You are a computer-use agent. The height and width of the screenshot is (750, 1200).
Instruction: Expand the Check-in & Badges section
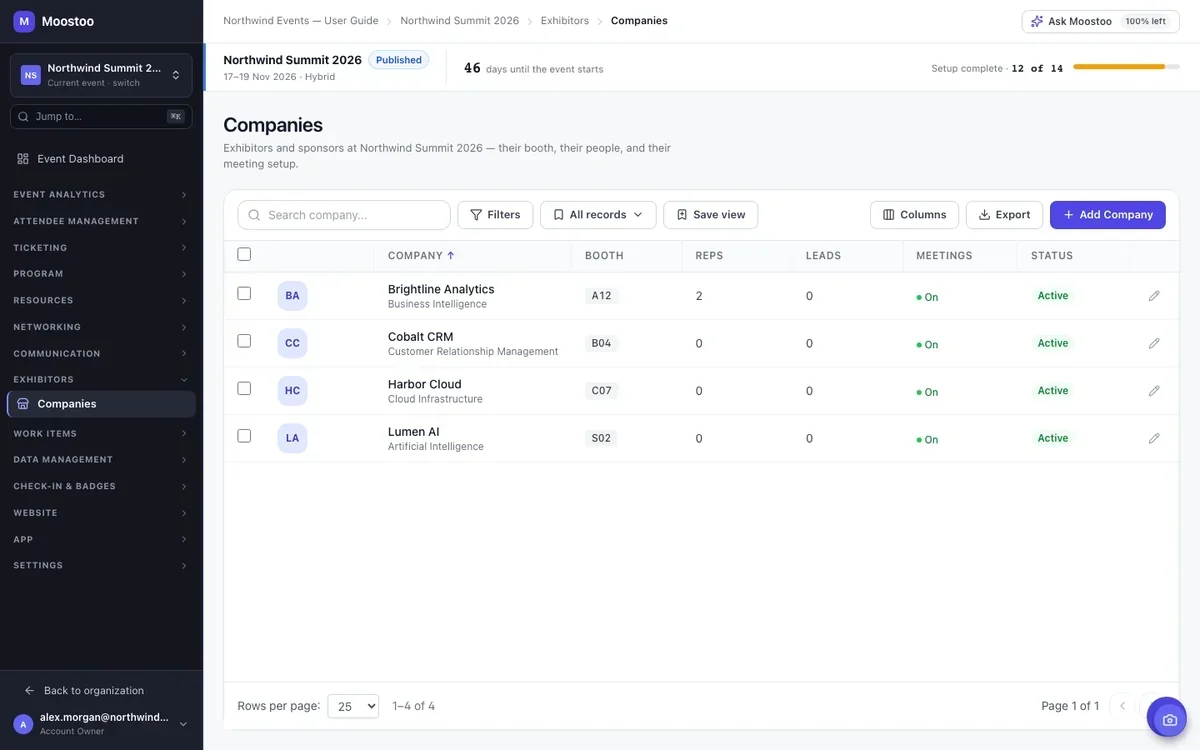tap(101, 486)
